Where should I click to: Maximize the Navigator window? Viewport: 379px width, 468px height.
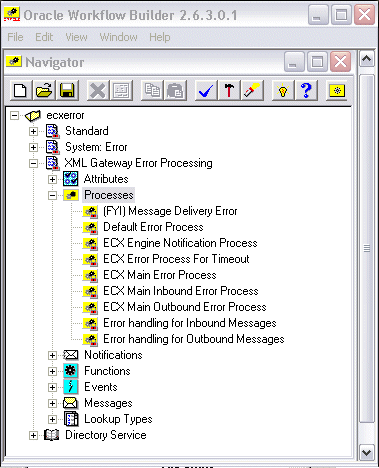[317, 62]
